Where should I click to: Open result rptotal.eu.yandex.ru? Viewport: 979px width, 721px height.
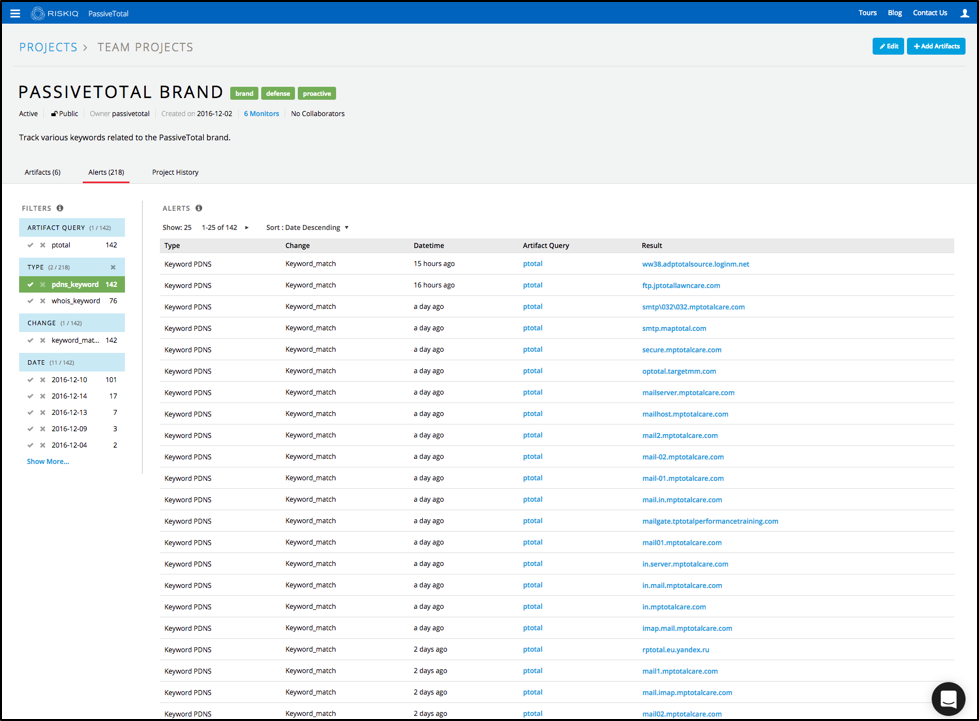(676, 650)
